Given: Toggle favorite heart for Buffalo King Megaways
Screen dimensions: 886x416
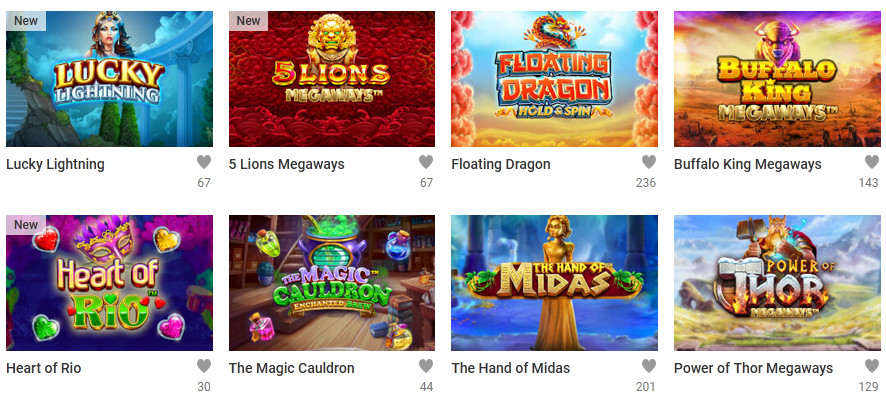Looking at the screenshot, I should point(872,162).
